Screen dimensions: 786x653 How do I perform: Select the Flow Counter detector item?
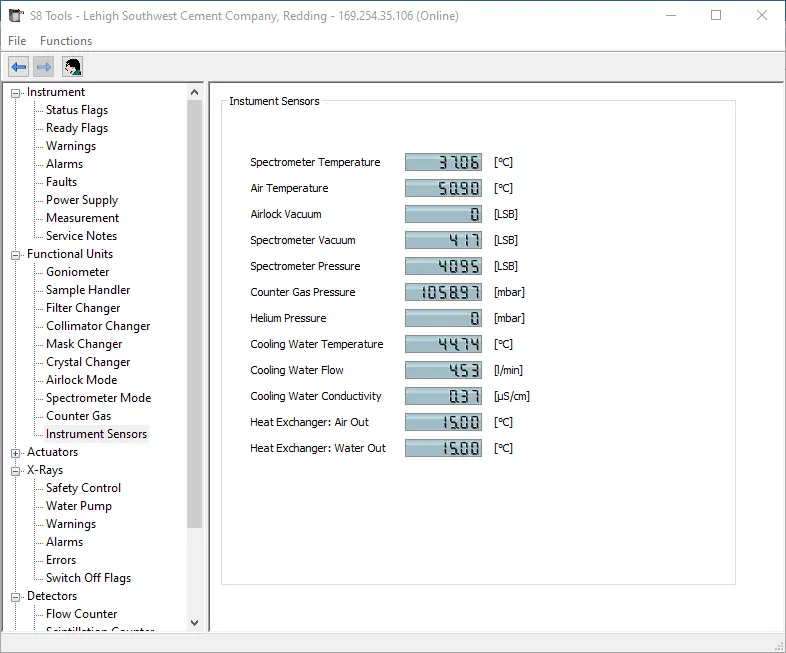pyautogui.click(x=81, y=614)
